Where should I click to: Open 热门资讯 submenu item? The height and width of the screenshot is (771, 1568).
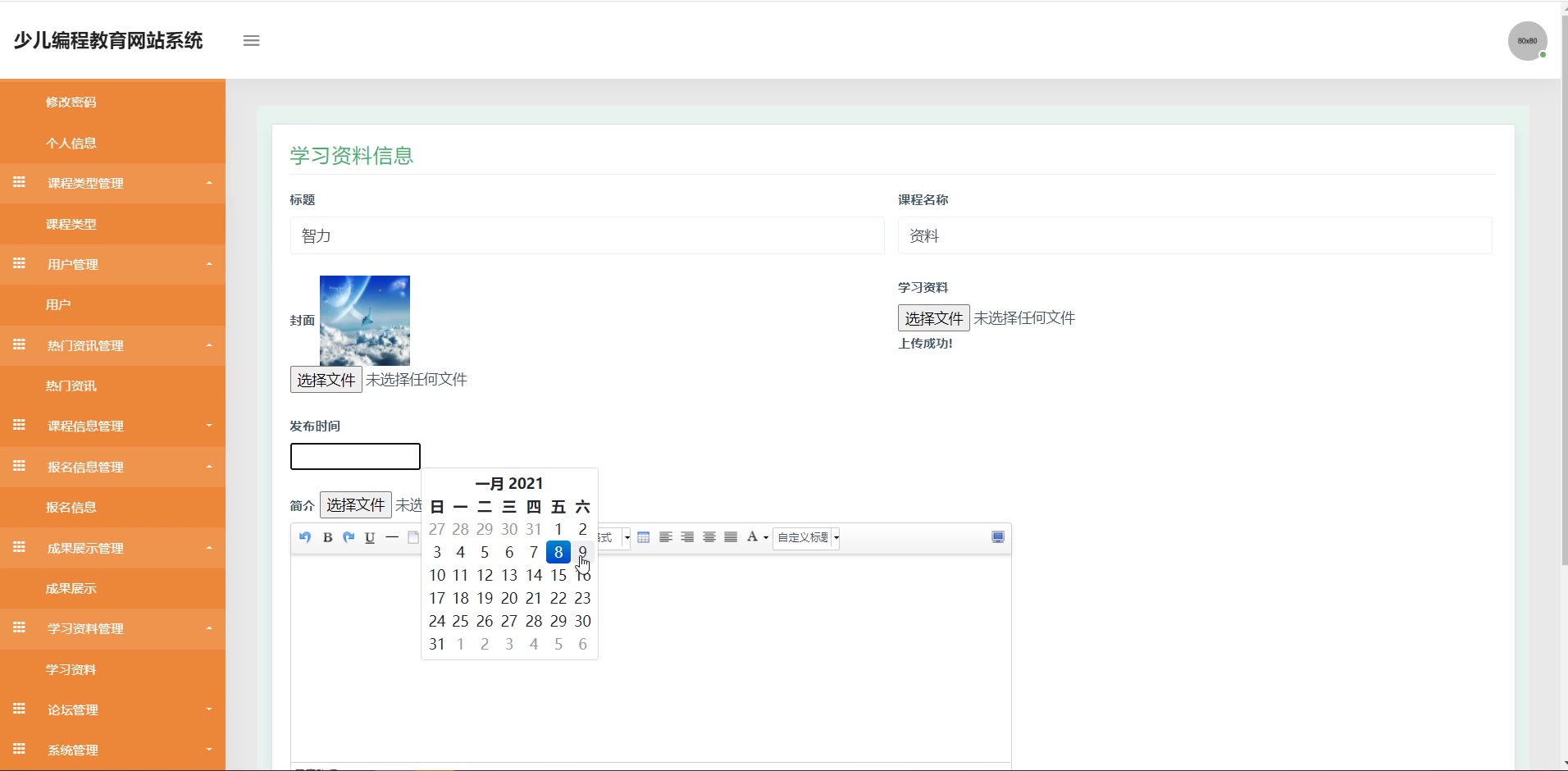click(x=71, y=385)
